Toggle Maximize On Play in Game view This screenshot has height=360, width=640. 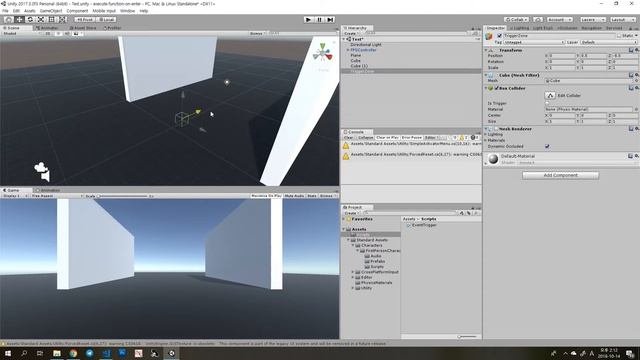click(266, 196)
